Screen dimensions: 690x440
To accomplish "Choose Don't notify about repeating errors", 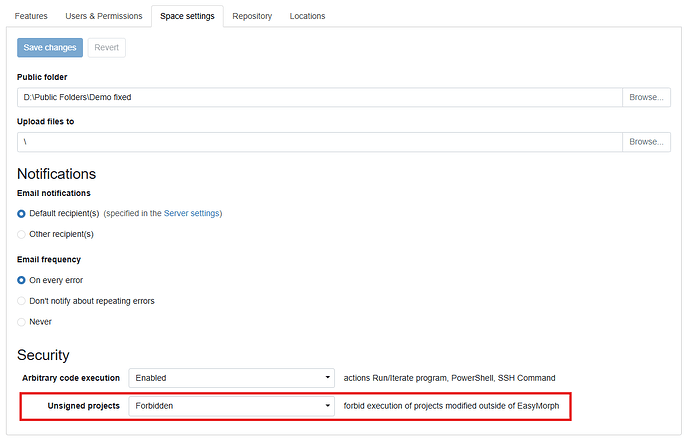I will point(22,301).
